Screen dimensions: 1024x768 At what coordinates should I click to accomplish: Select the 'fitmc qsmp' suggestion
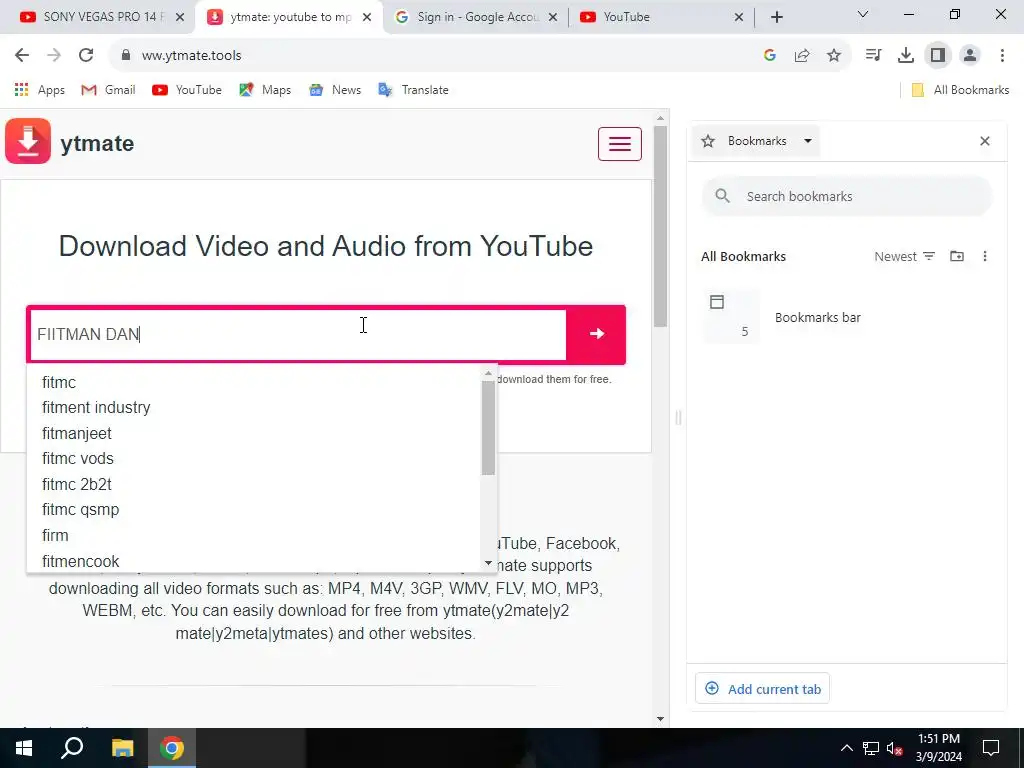click(80, 510)
